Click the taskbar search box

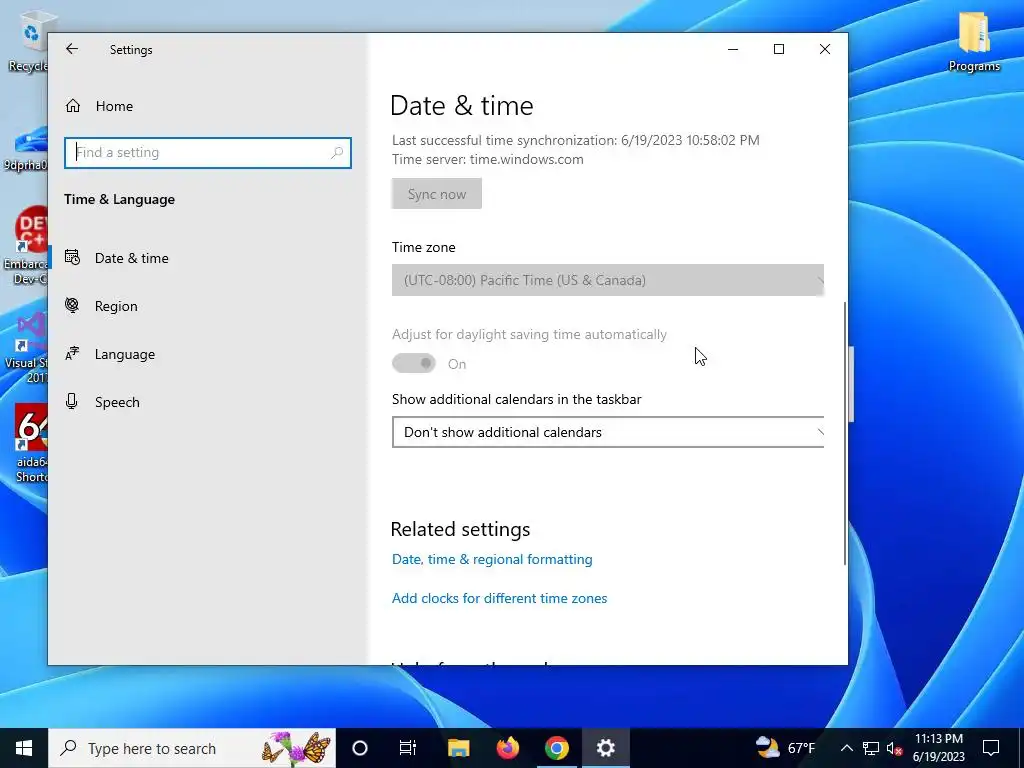pyautogui.click(x=192, y=748)
